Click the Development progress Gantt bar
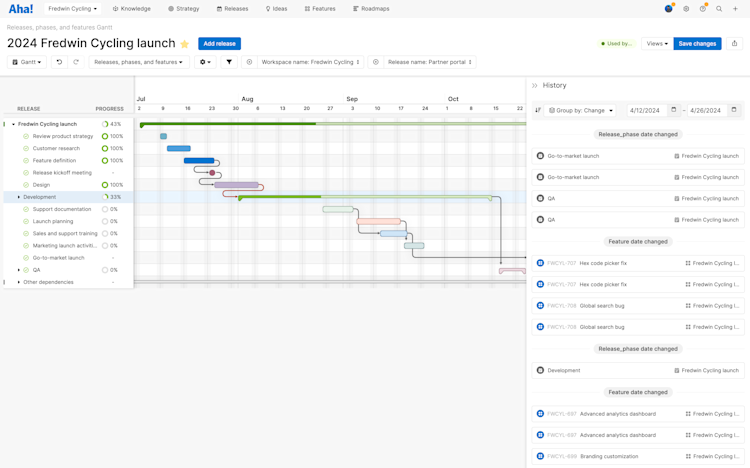Image resolution: width=750 pixels, height=468 pixels. click(x=365, y=197)
